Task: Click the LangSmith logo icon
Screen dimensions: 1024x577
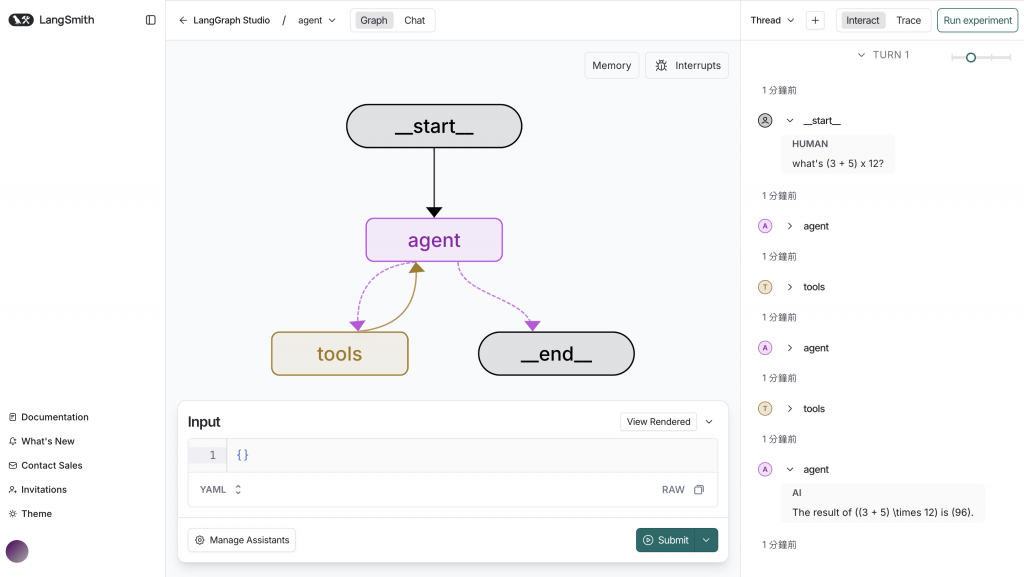Action: (21, 20)
